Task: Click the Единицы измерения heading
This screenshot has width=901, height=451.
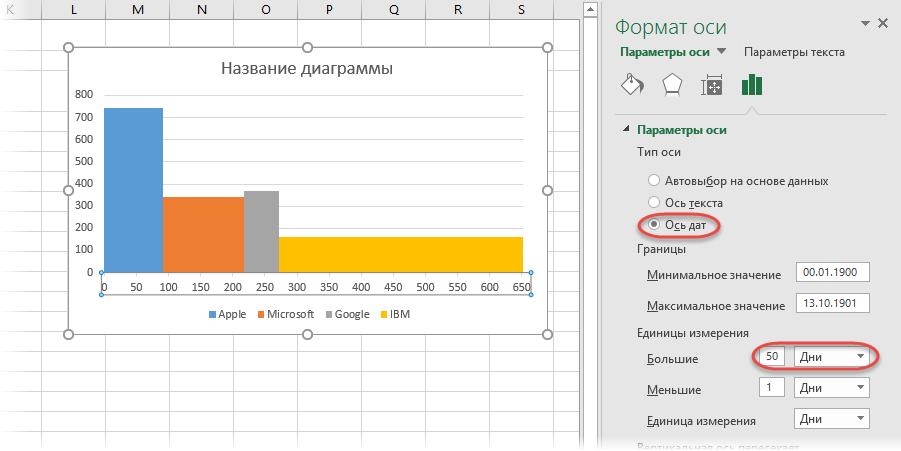Action: pos(692,333)
